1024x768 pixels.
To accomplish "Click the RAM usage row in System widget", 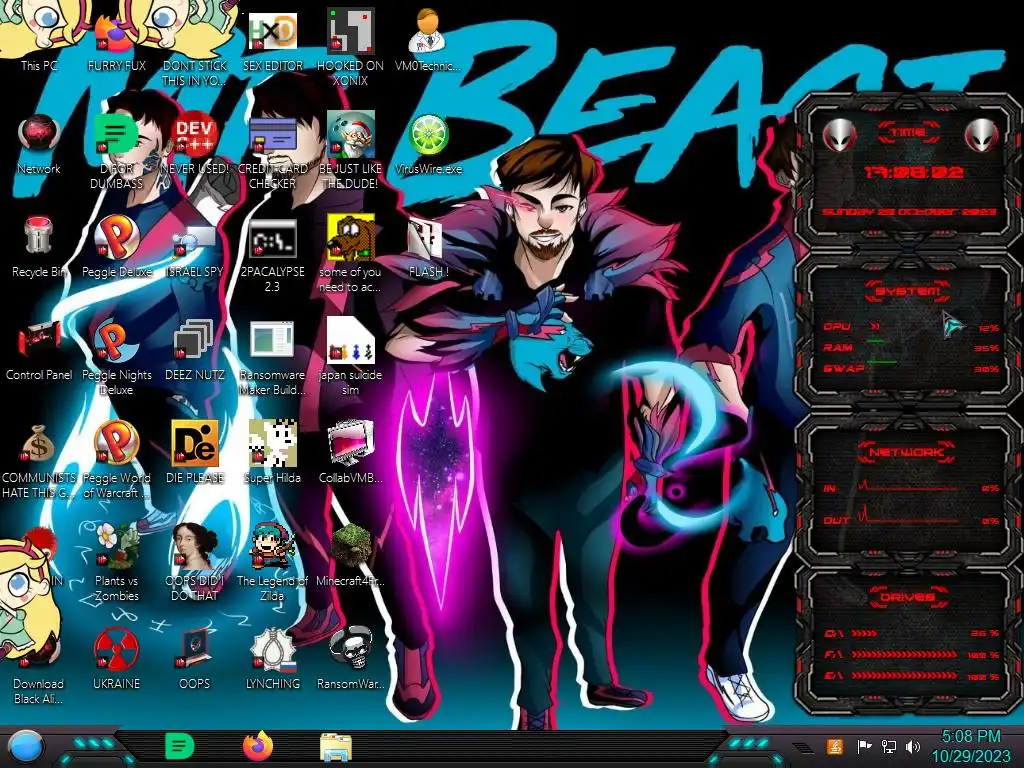I will 912,347.
